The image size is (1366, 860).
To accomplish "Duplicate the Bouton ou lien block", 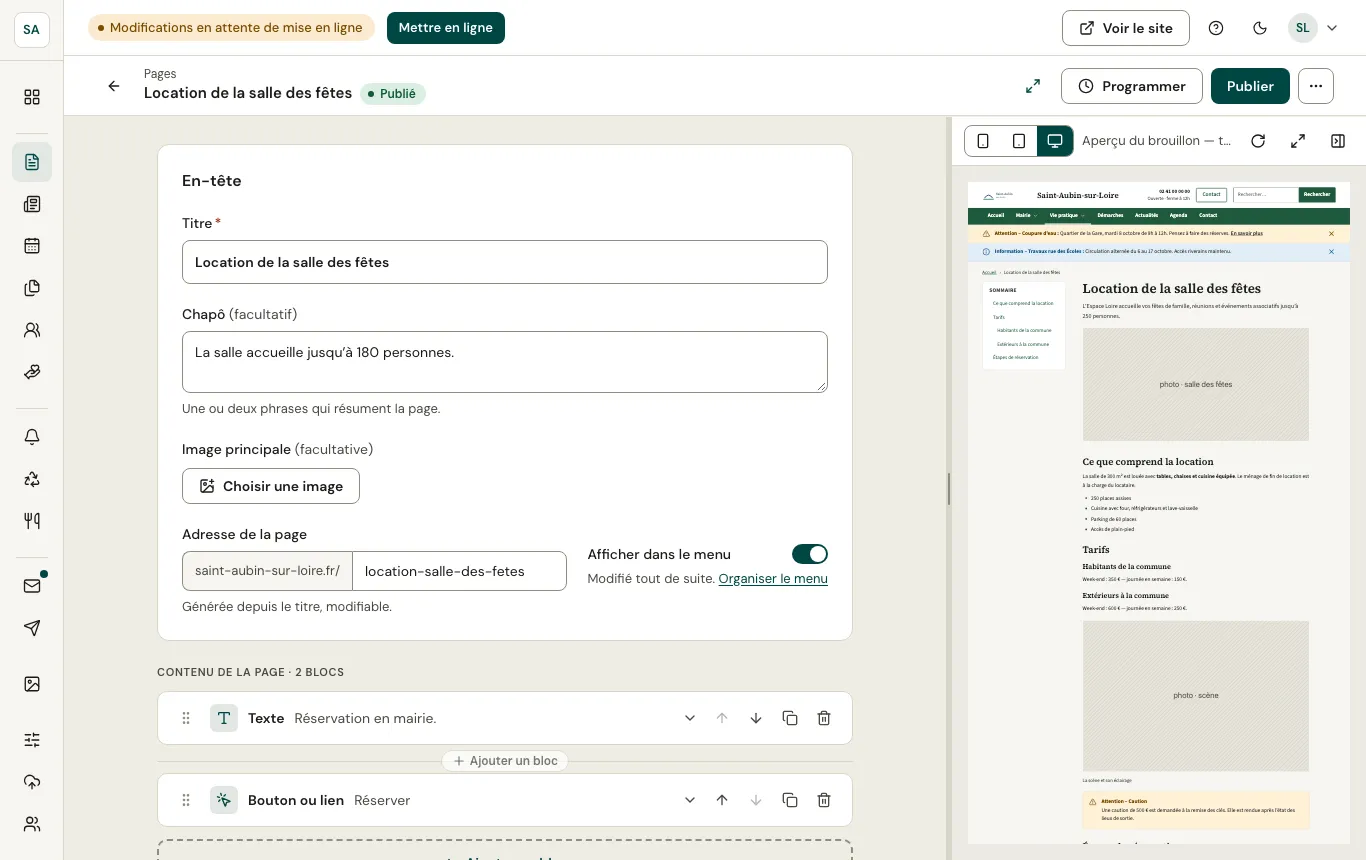I will tap(790, 800).
